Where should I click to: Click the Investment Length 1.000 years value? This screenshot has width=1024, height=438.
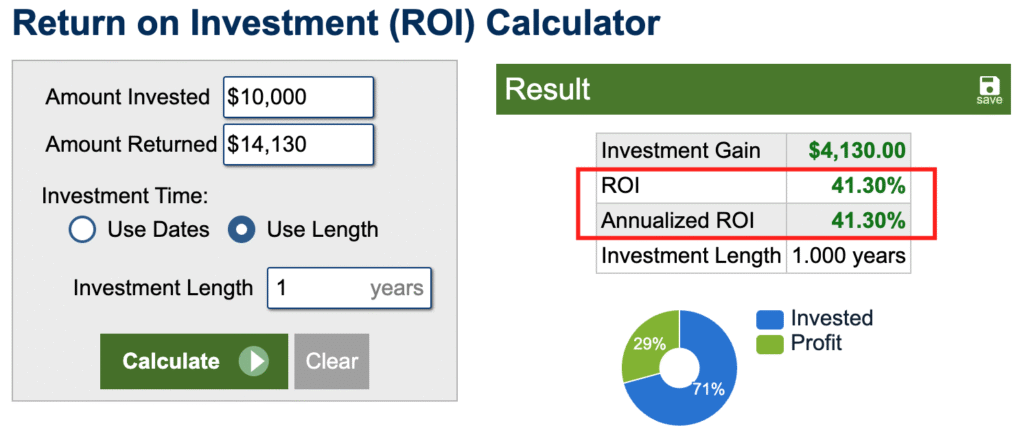click(x=848, y=256)
